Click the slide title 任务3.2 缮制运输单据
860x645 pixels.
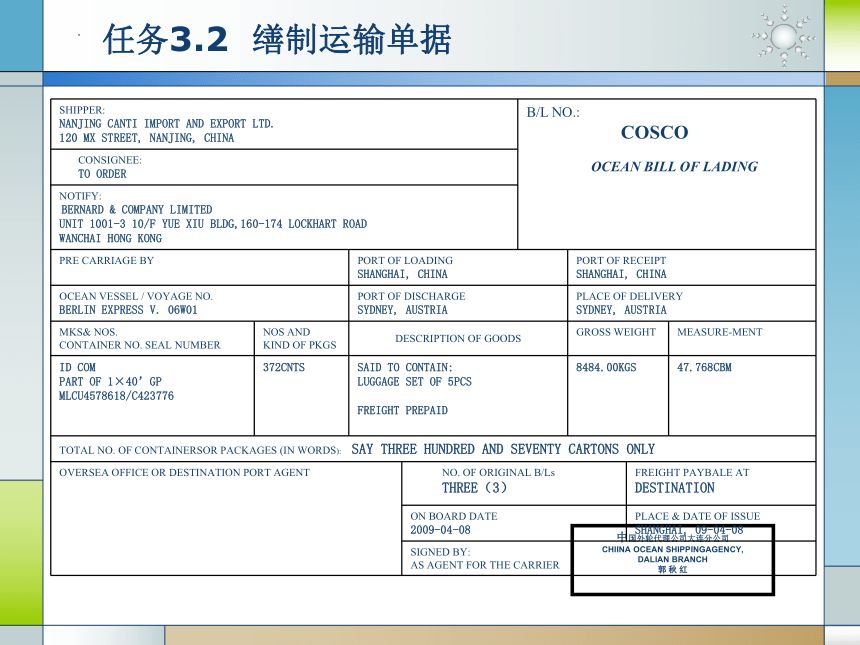[277, 39]
